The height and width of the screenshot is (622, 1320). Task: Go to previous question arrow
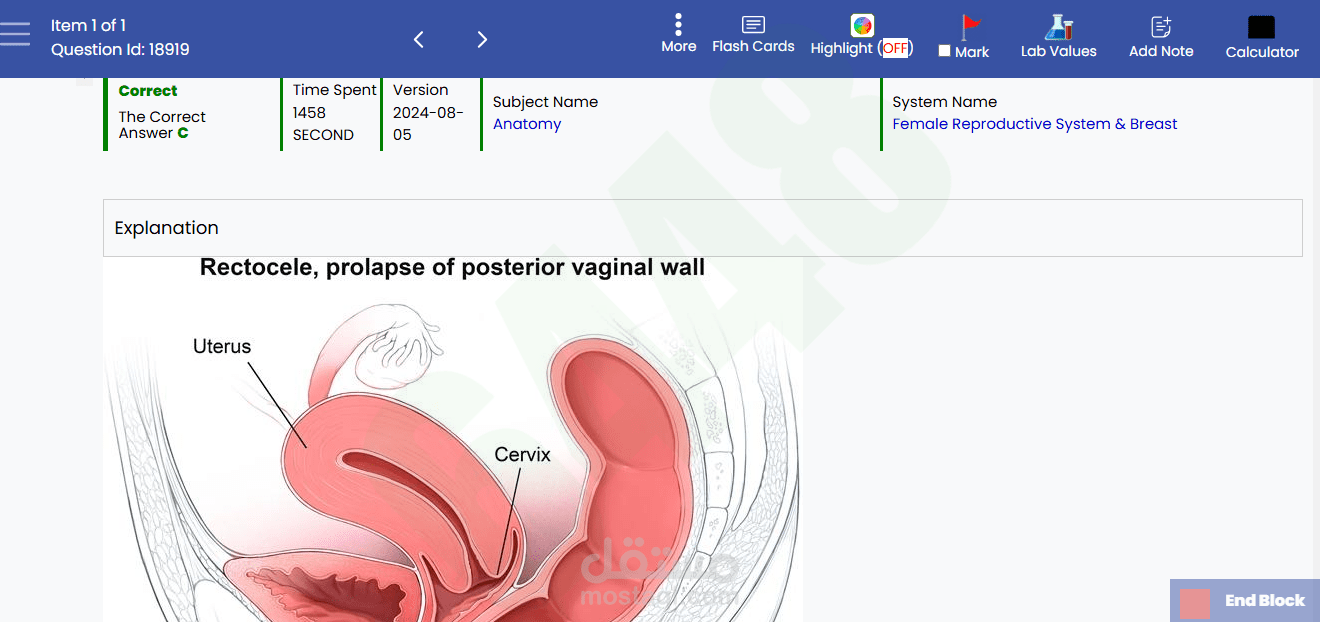[419, 39]
